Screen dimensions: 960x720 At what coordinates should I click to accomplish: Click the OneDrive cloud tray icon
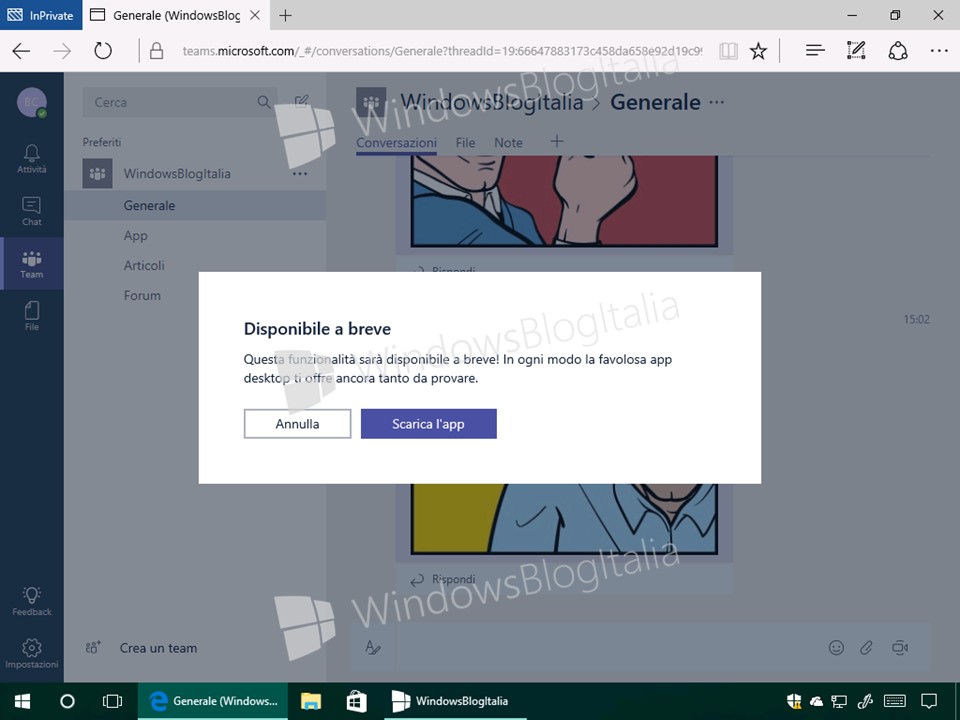[x=816, y=702]
